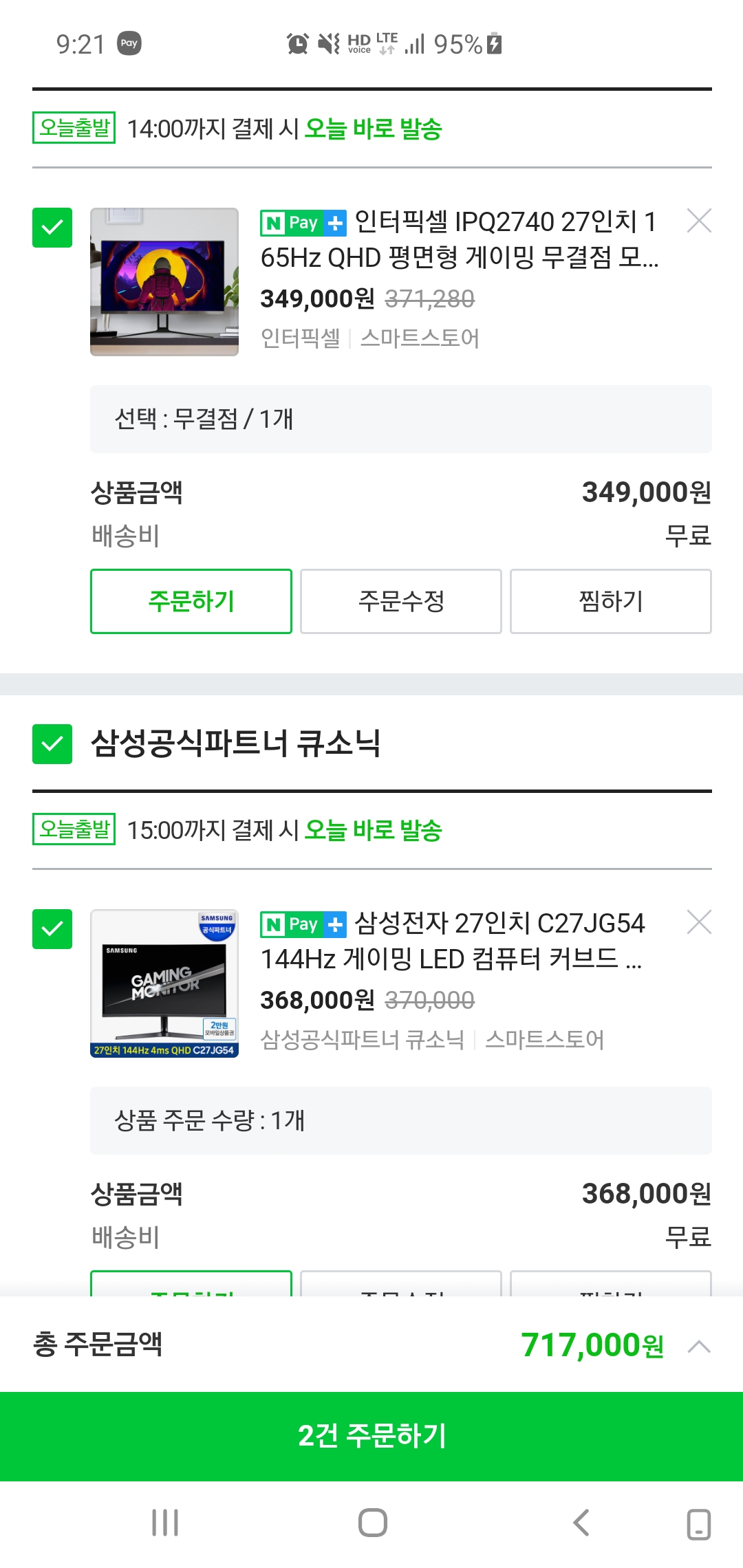The width and height of the screenshot is (743, 1568).
Task: Open the 상품 주문 수량 : 1개 box
Action: (x=400, y=1120)
